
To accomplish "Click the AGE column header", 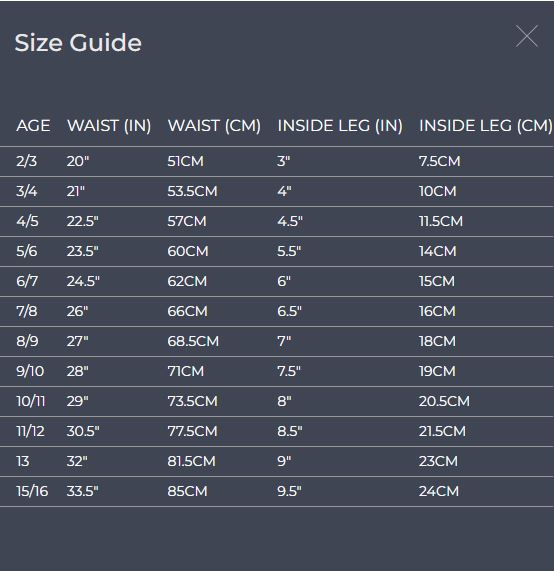I will coord(33,126).
